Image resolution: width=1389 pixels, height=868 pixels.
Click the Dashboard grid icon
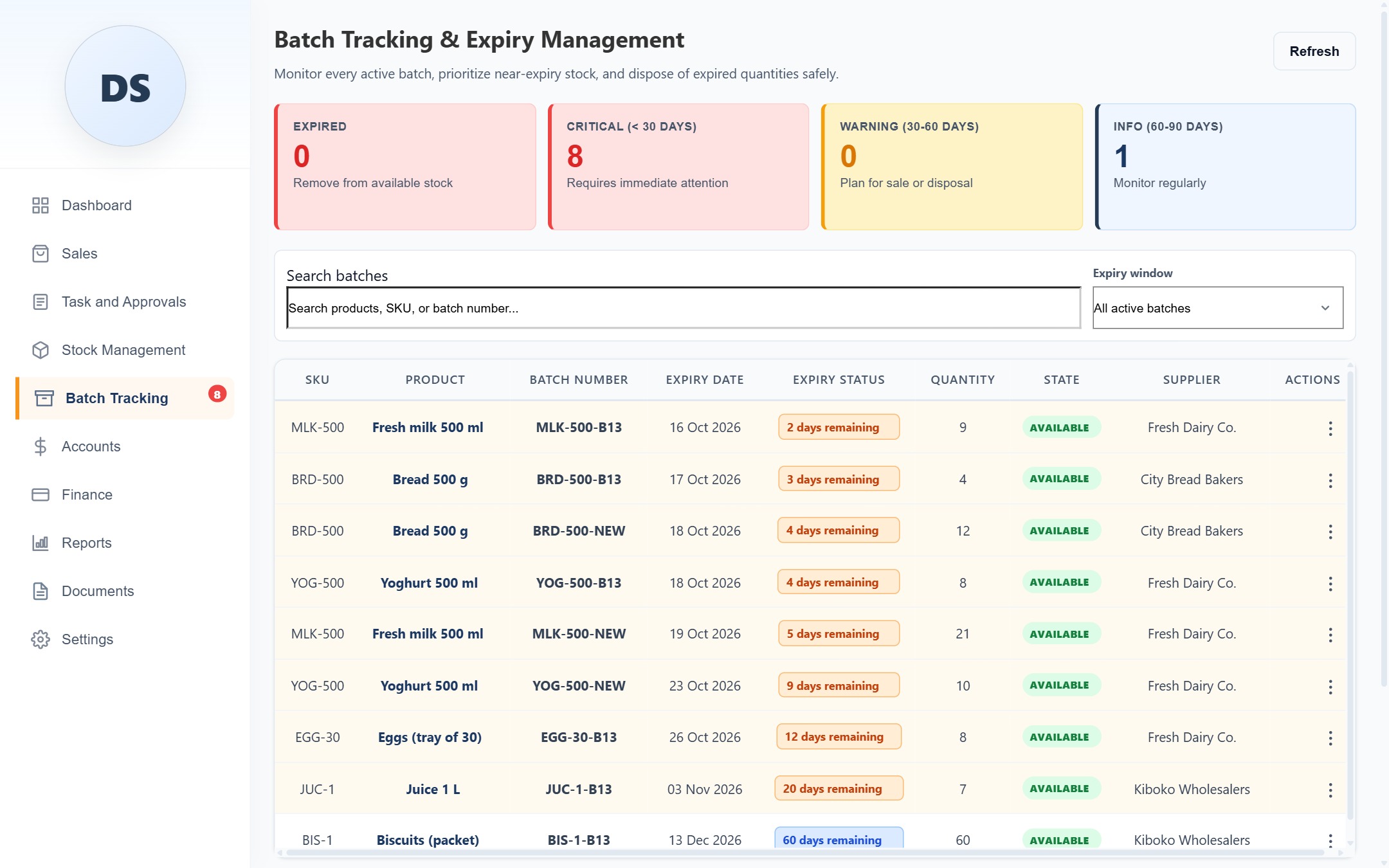point(41,205)
